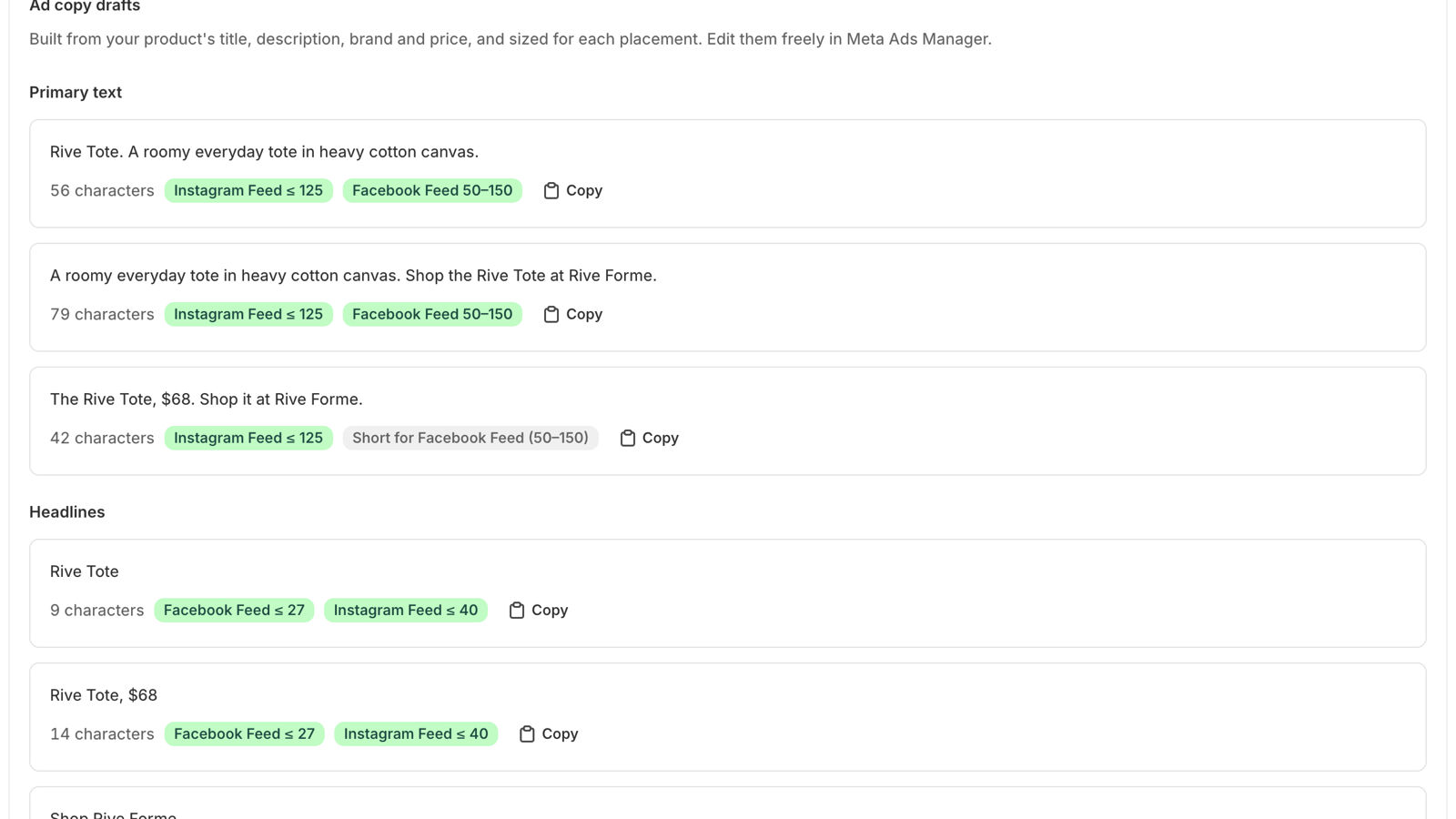This screenshot has width=1456, height=819.
Task: Click clipboard icon for 56-character primary text
Action: click(x=551, y=190)
